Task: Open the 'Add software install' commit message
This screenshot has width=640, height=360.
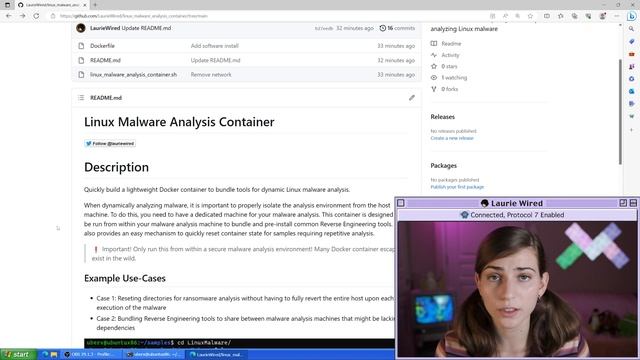Action: point(215,46)
